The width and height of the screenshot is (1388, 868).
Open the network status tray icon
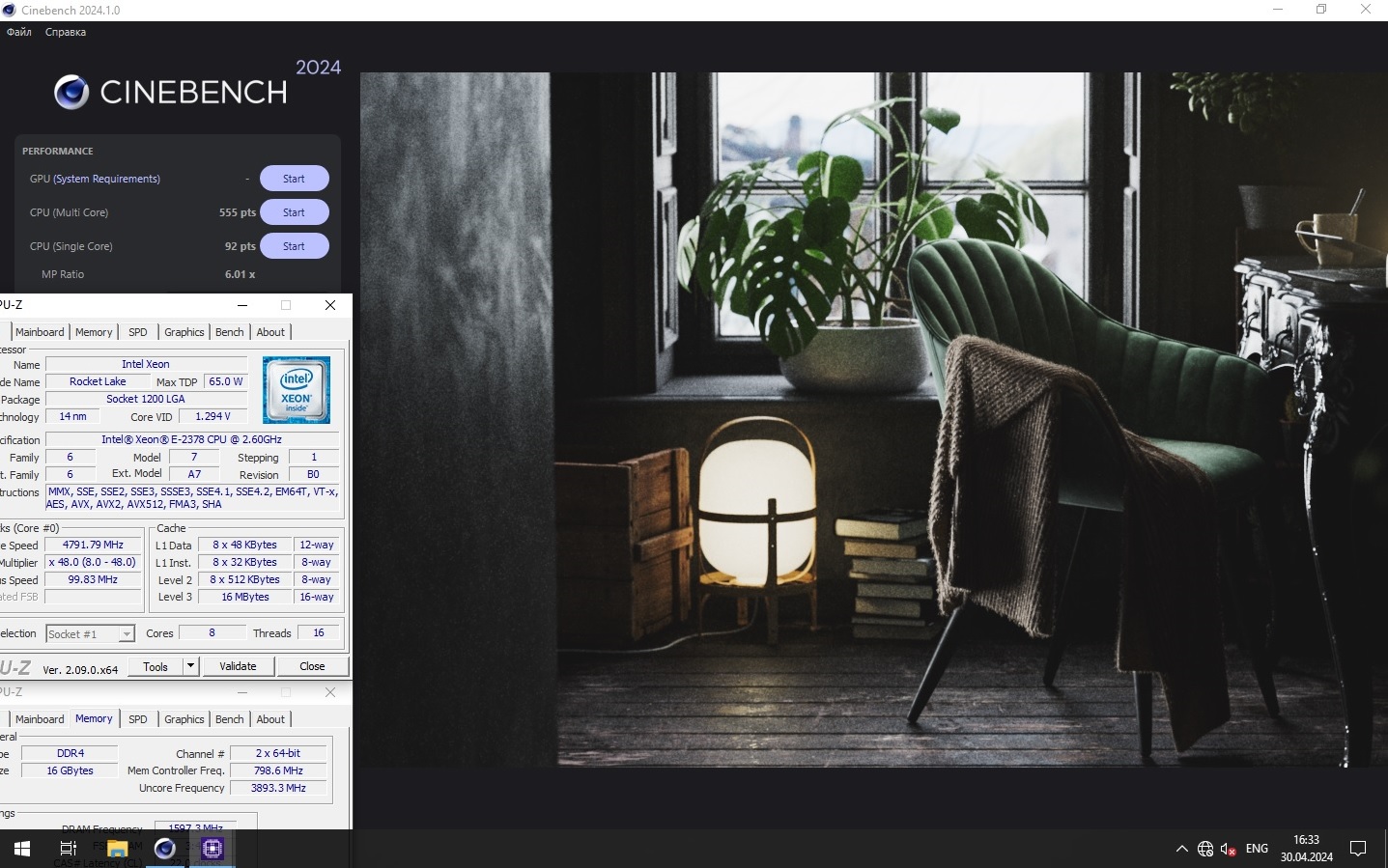coord(1205,849)
